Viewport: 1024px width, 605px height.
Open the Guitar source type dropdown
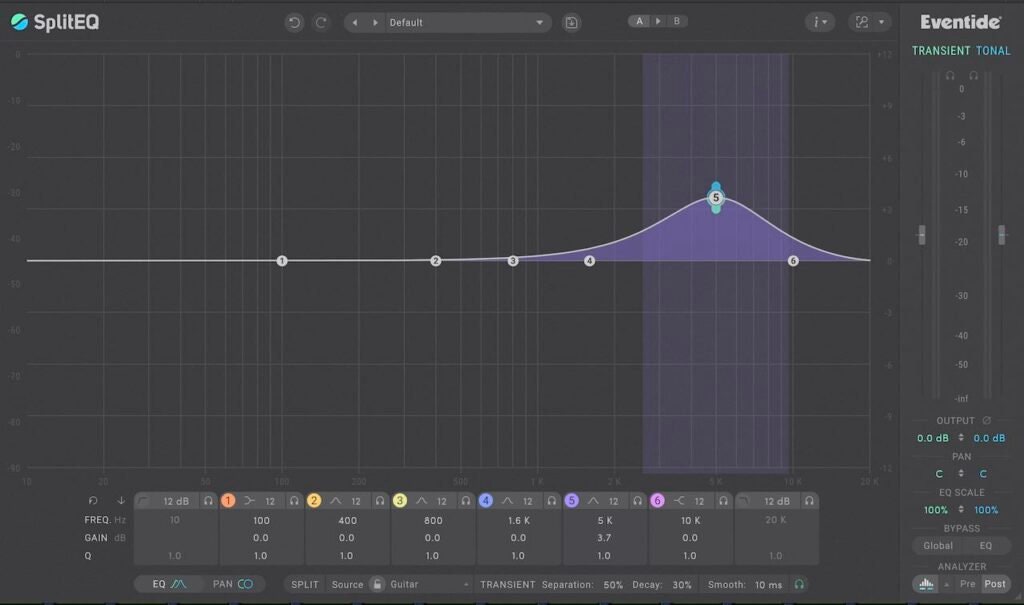429,584
